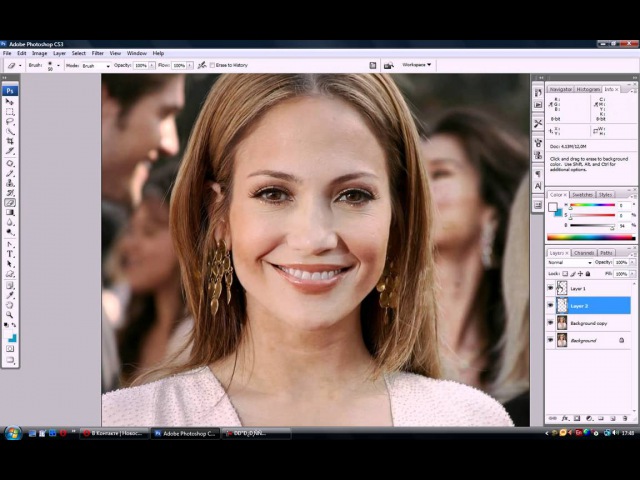Toggle lock all in Layers panel
640x480 pixels.
tap(588, 274)
